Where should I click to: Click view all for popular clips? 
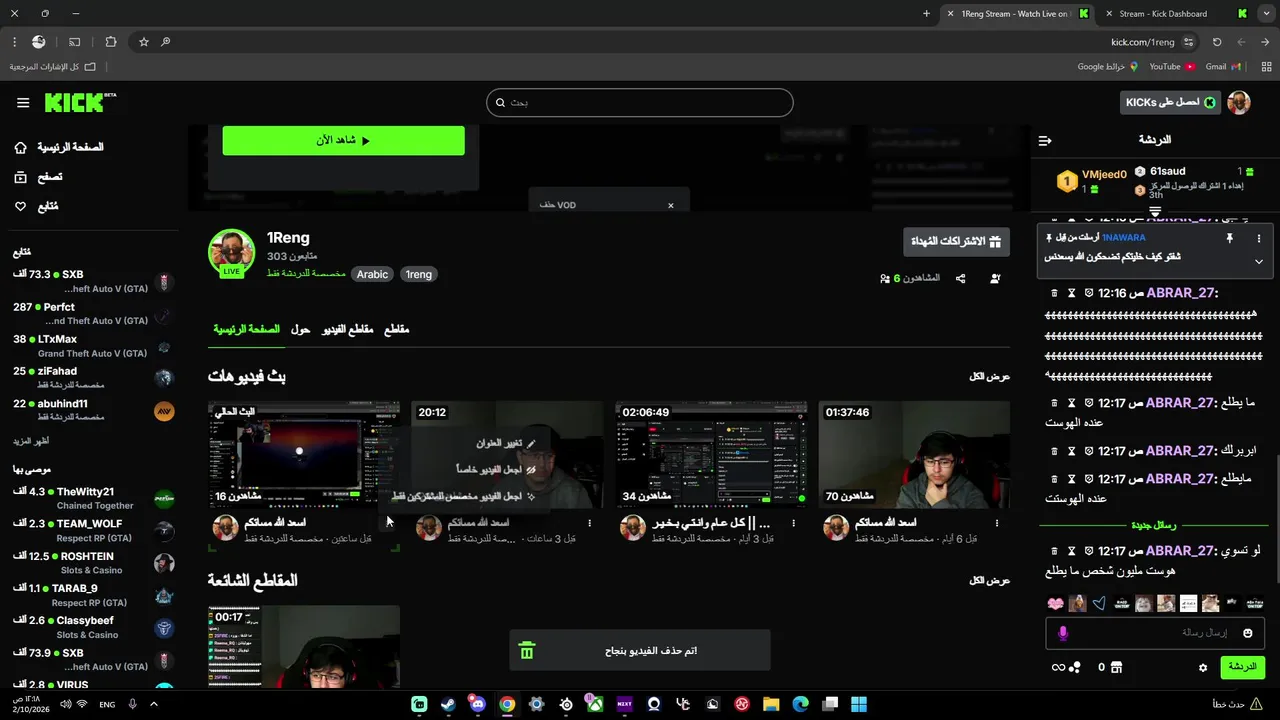click(990, 580)
